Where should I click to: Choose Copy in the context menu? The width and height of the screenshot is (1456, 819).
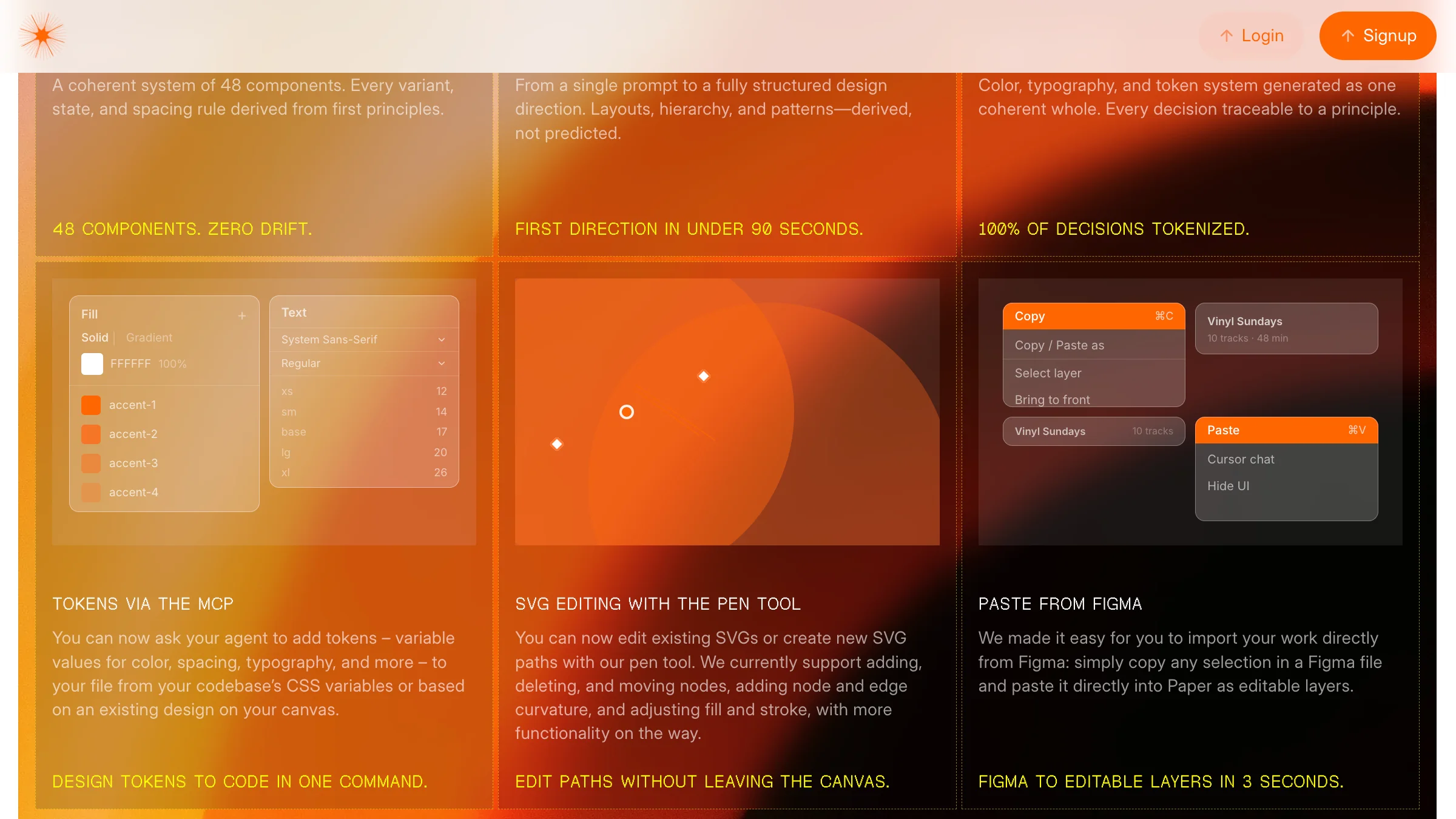(1094, 316)
